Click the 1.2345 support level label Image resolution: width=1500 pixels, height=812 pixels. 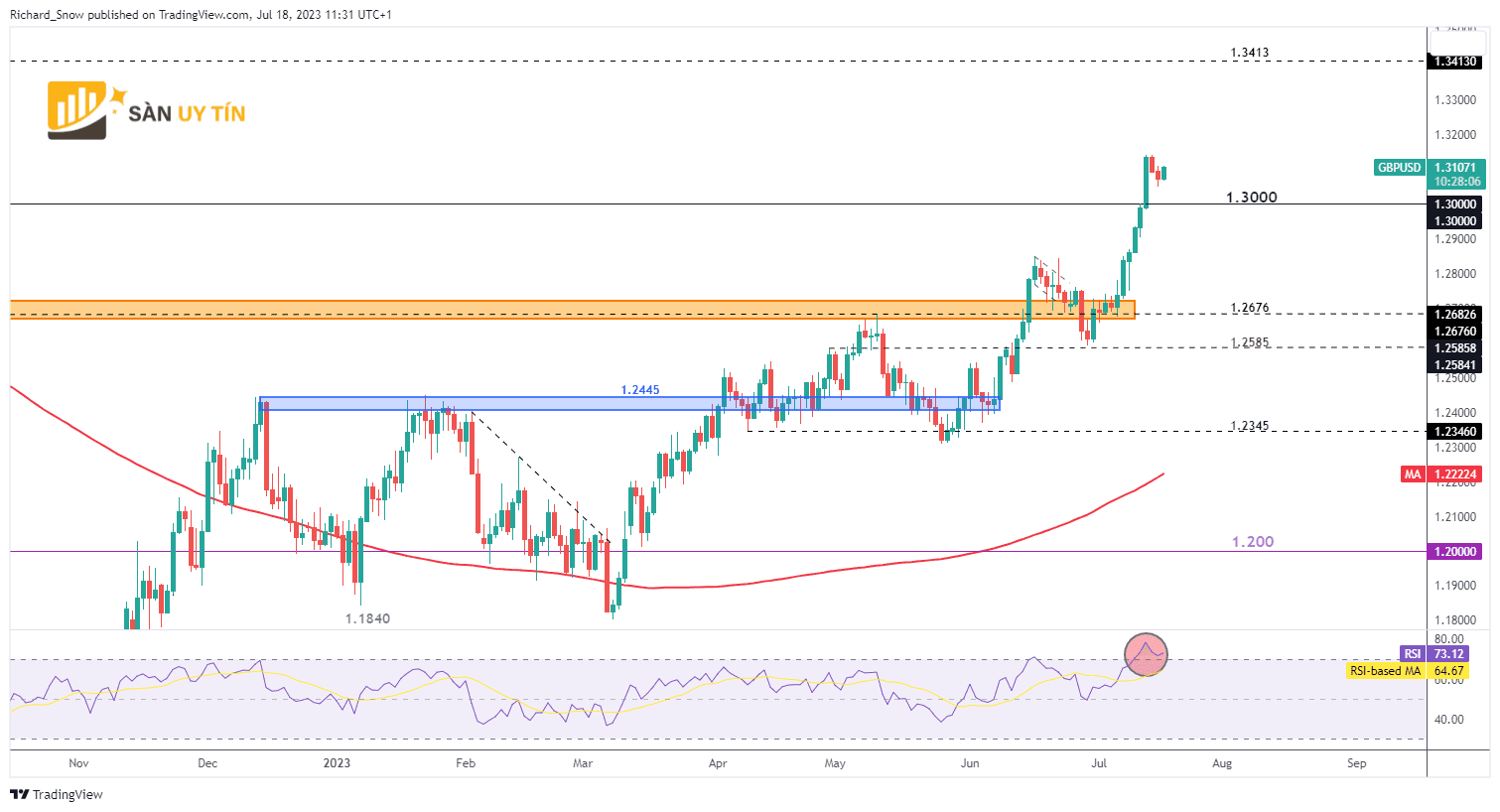(x=1250, y=426)
